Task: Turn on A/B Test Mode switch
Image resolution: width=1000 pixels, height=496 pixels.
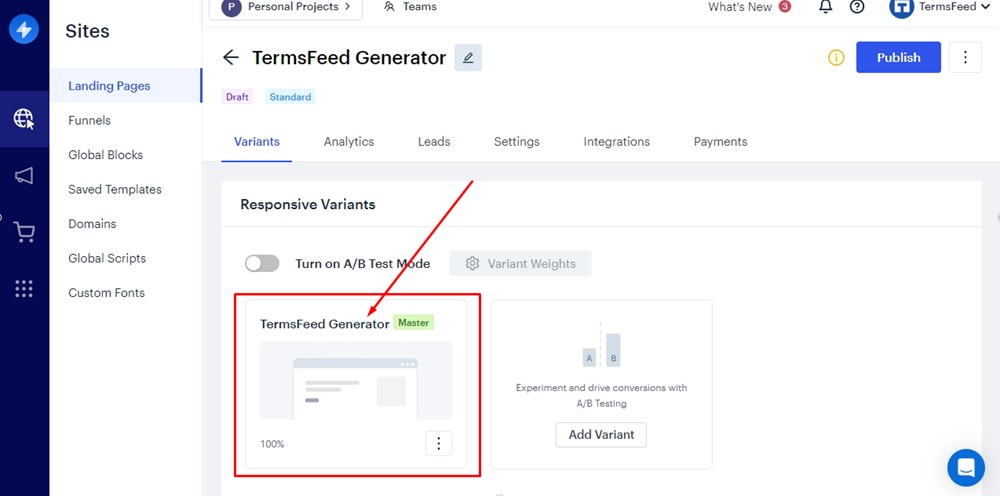Action: 262,263
